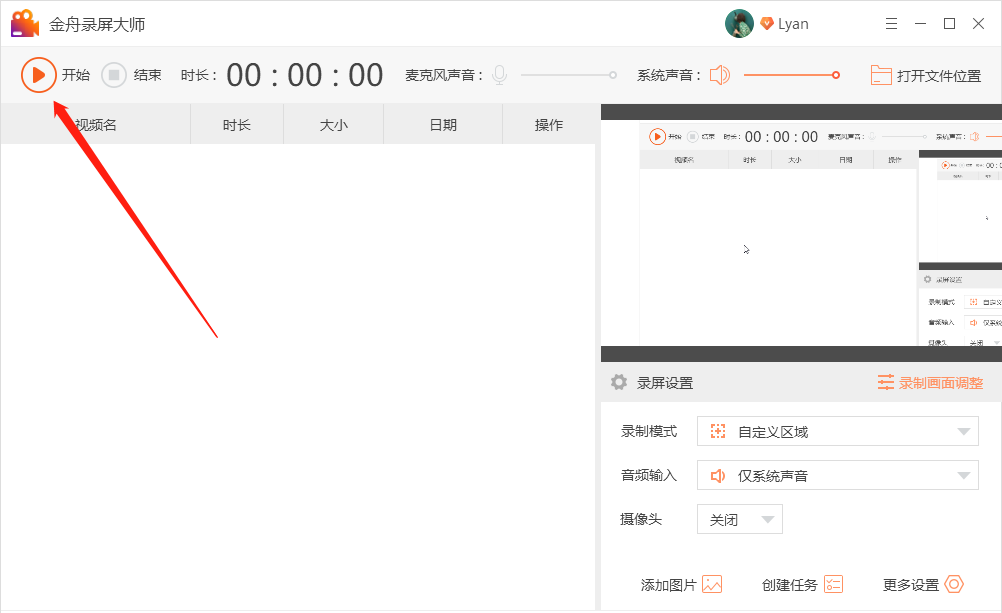
Task: Click 添加图片 add image button
Action: coord(681,585)
